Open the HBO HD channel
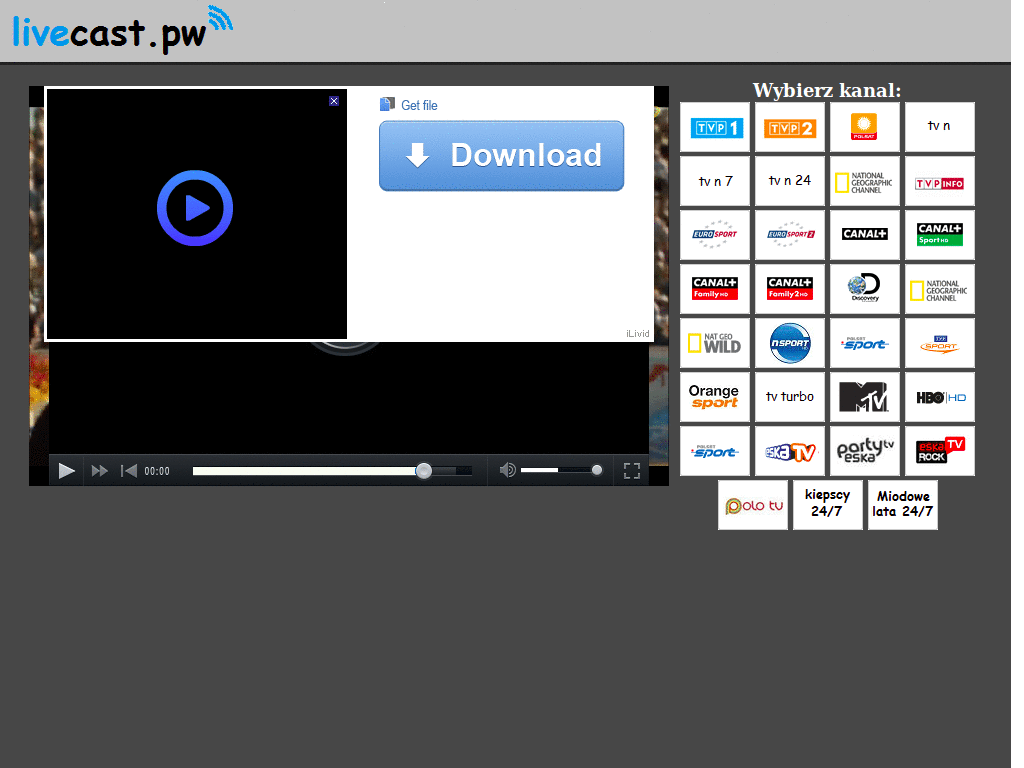Screen dimensions: 1024x768 tap(940, 397)
